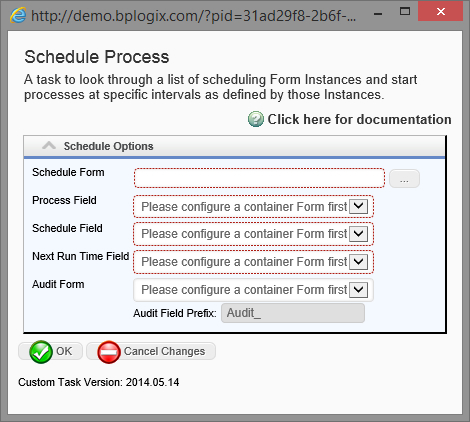Screen dimensions: 470x422
Task: Open the Audit Form dropdown
Action: click(x=253, y=290)
